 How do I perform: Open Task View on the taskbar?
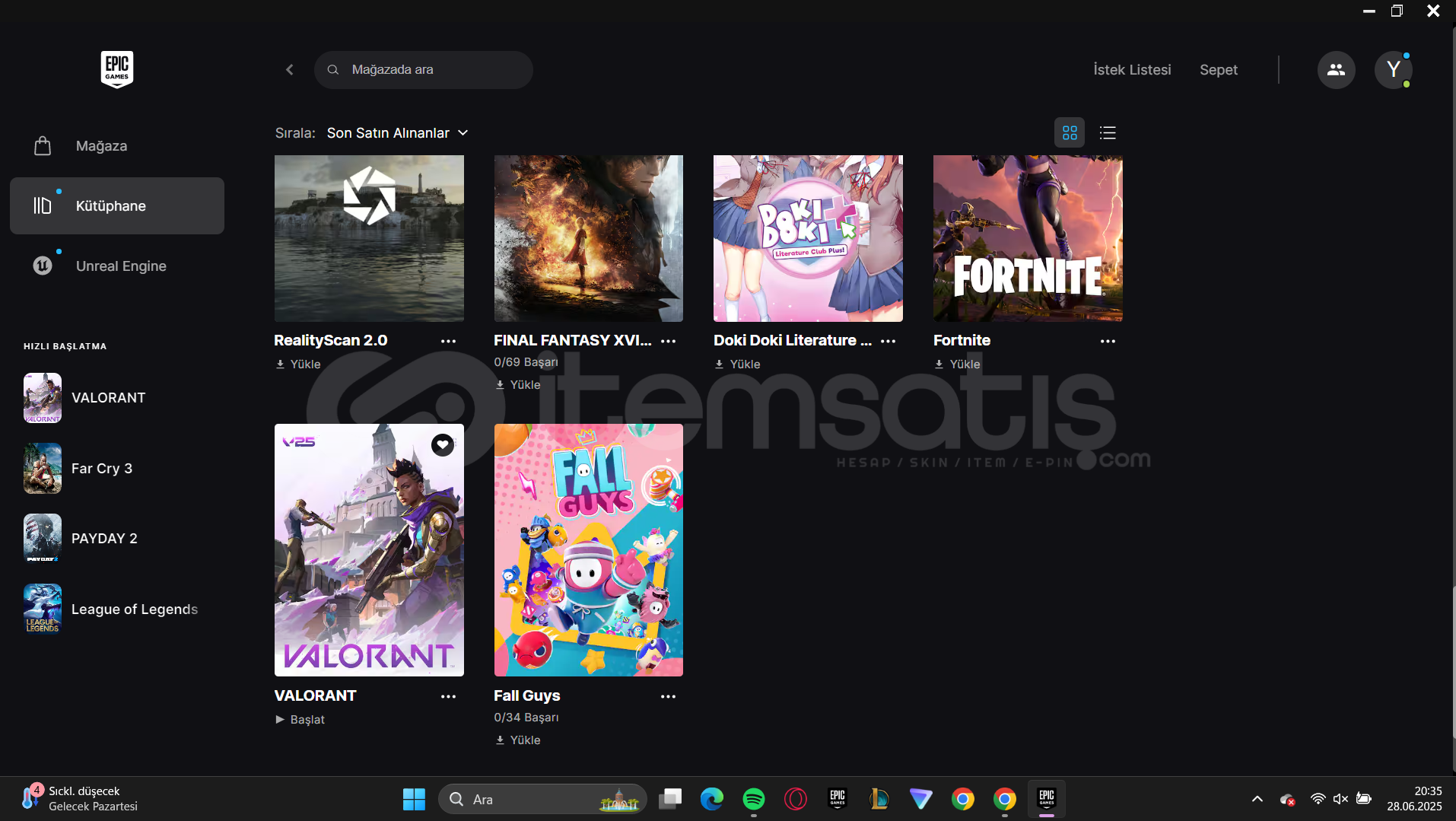tap(670, 799)
